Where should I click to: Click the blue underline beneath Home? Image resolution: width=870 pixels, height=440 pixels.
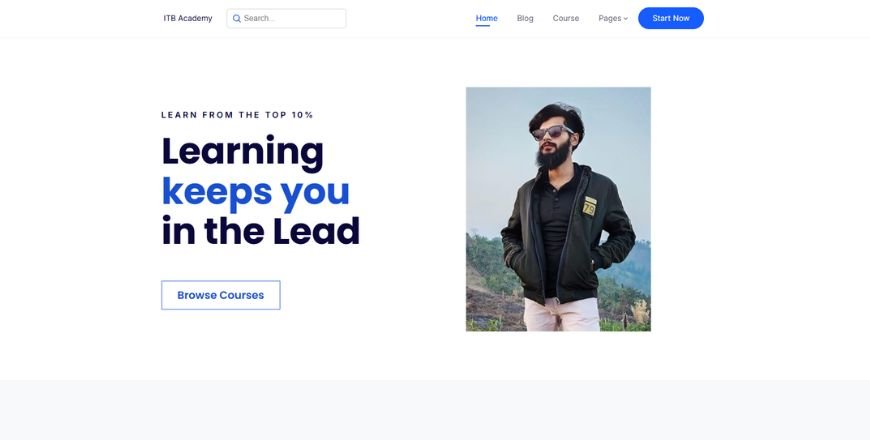483,26
